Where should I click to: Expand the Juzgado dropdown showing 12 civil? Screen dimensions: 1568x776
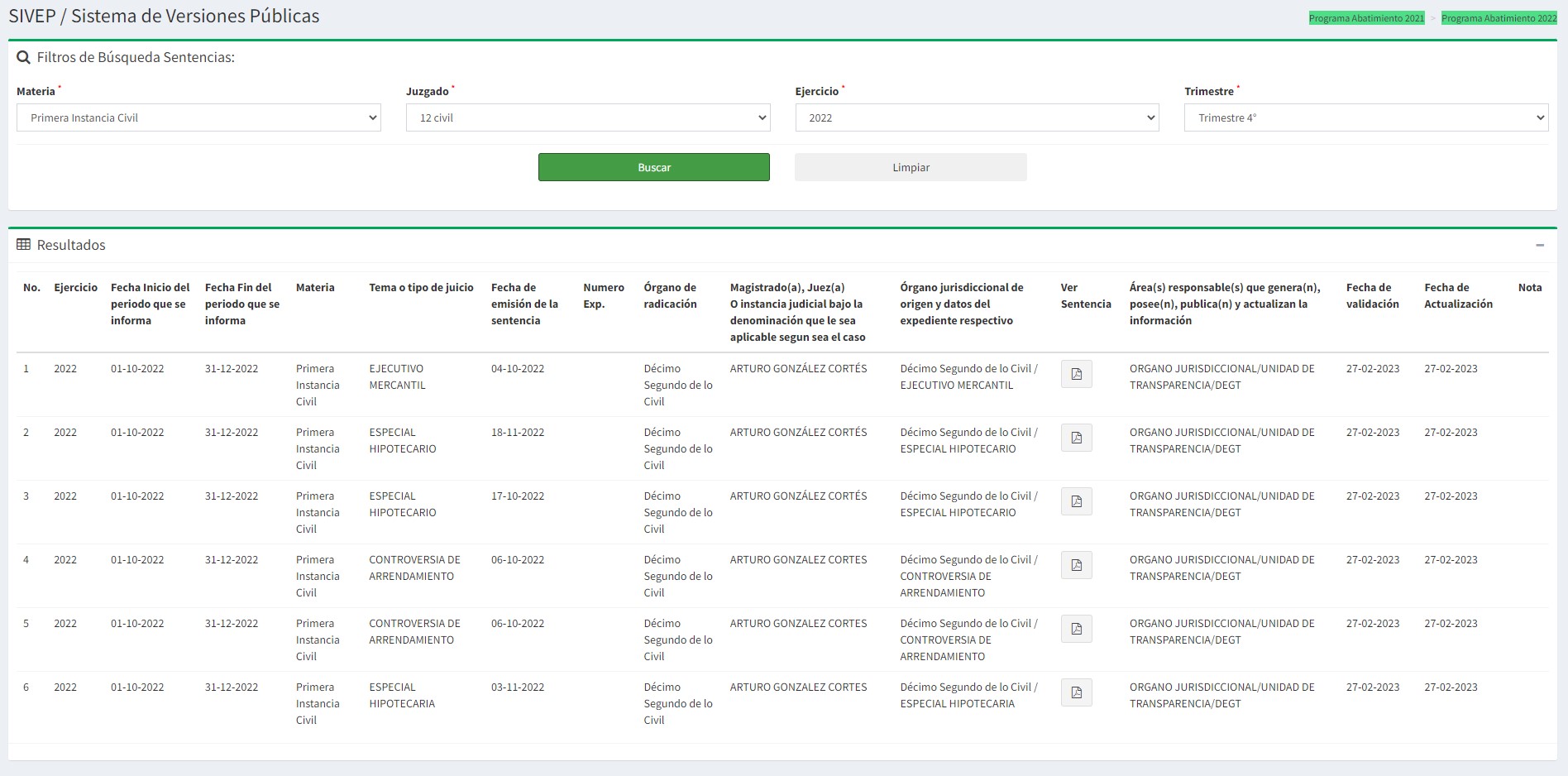587,117
